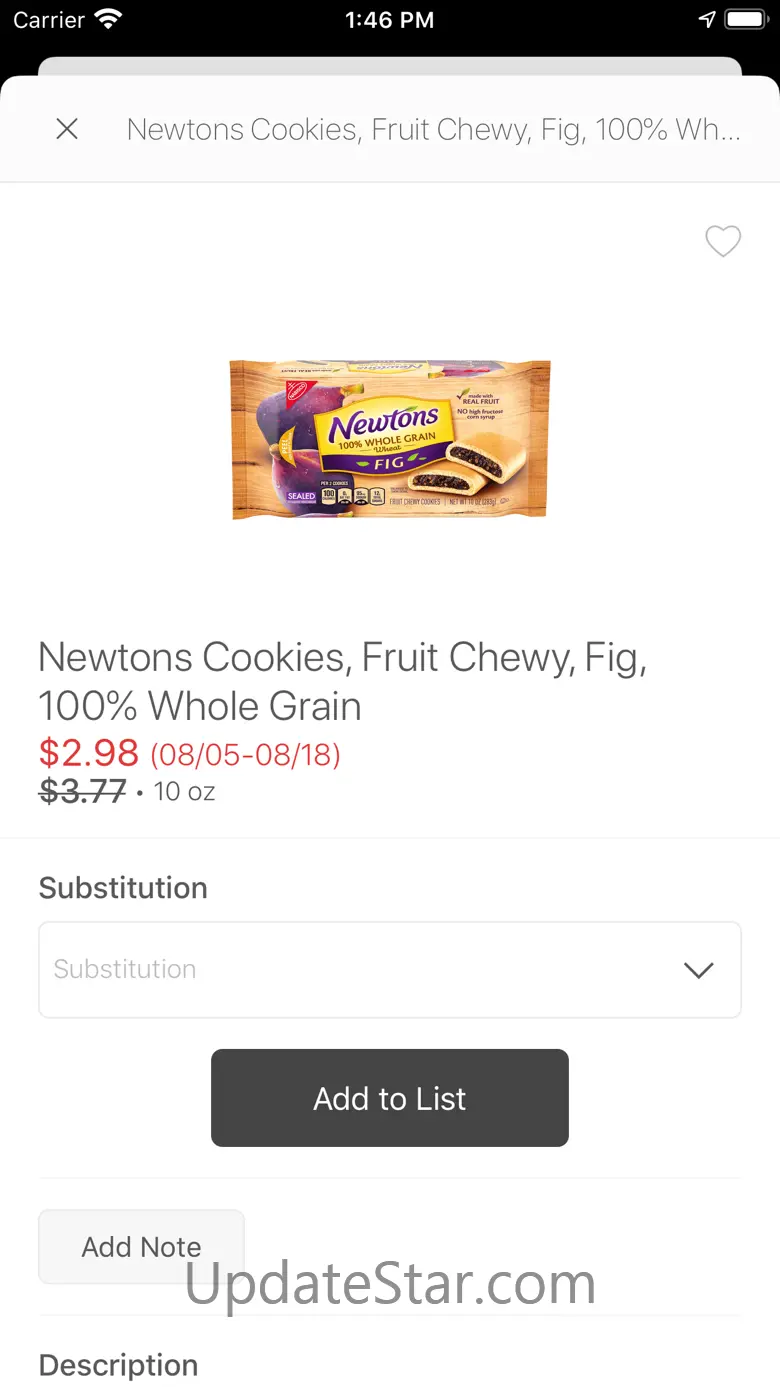Viewport: 780px width, 1387px height.
Task: Tap the Substitution section label
Action: (x=123, y=888)
